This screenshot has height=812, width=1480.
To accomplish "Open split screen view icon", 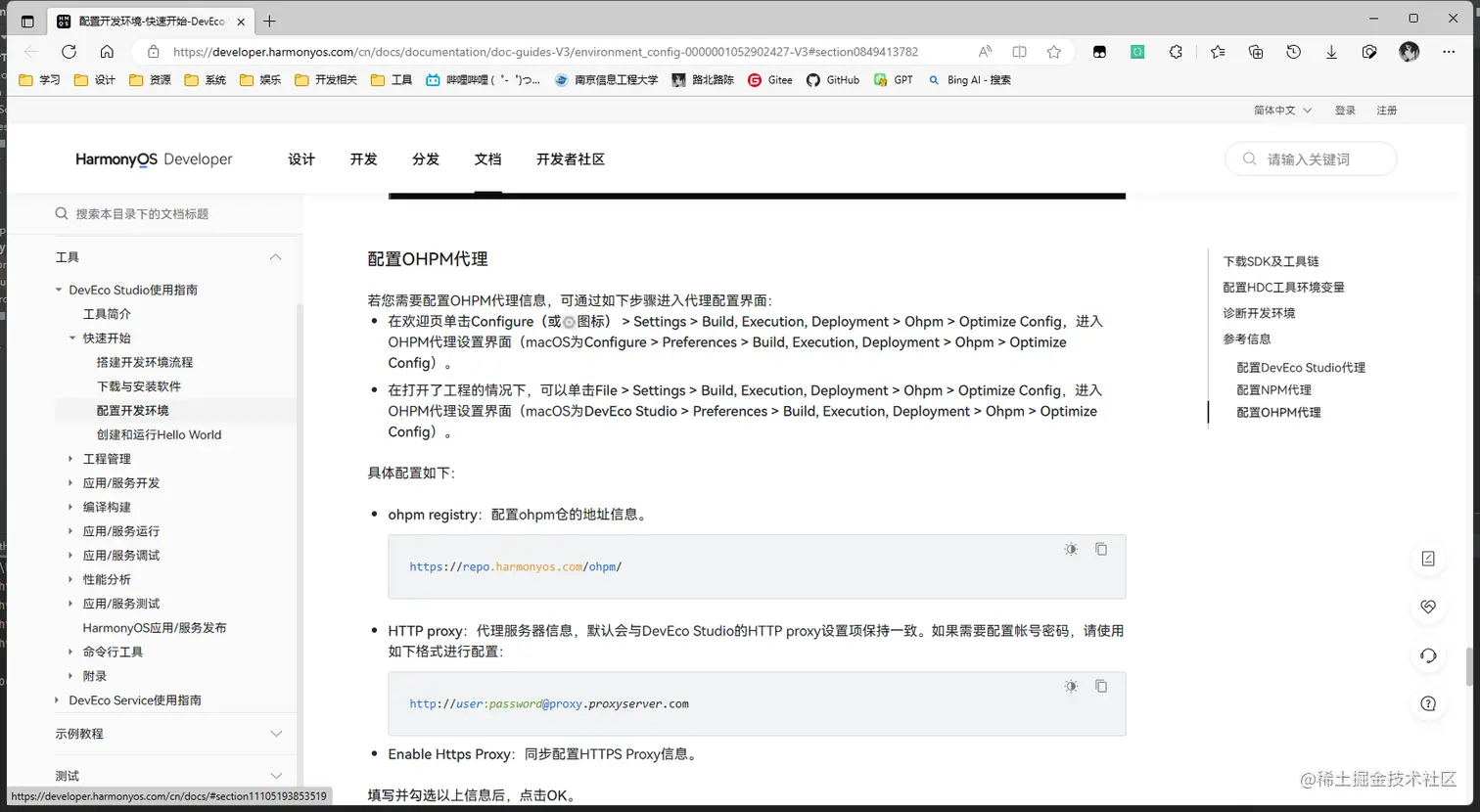I will coord(1019,52).
